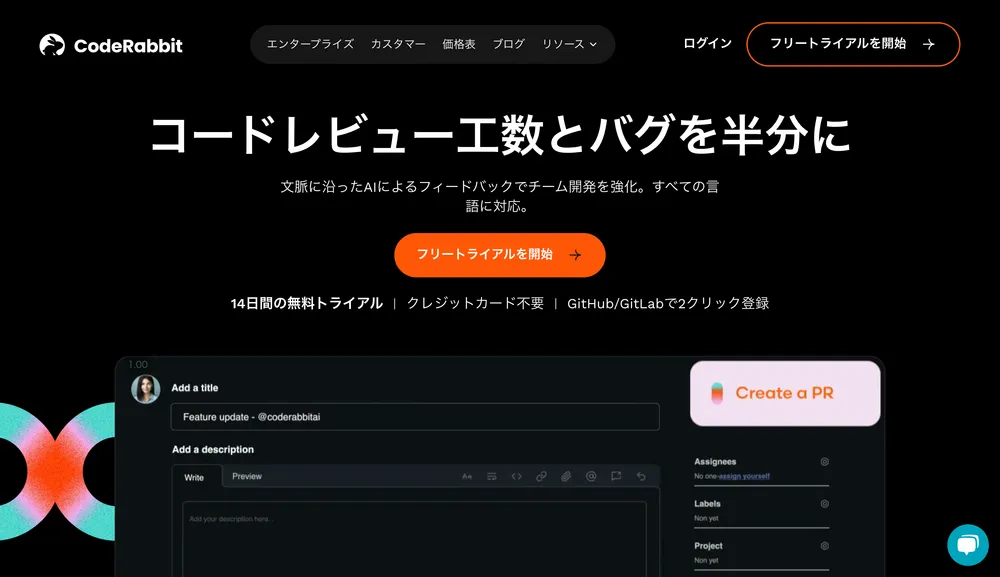This screenshot has width=1000, height=577.
Task: Click the ログイン link
Action: click(x=707, y=44)
